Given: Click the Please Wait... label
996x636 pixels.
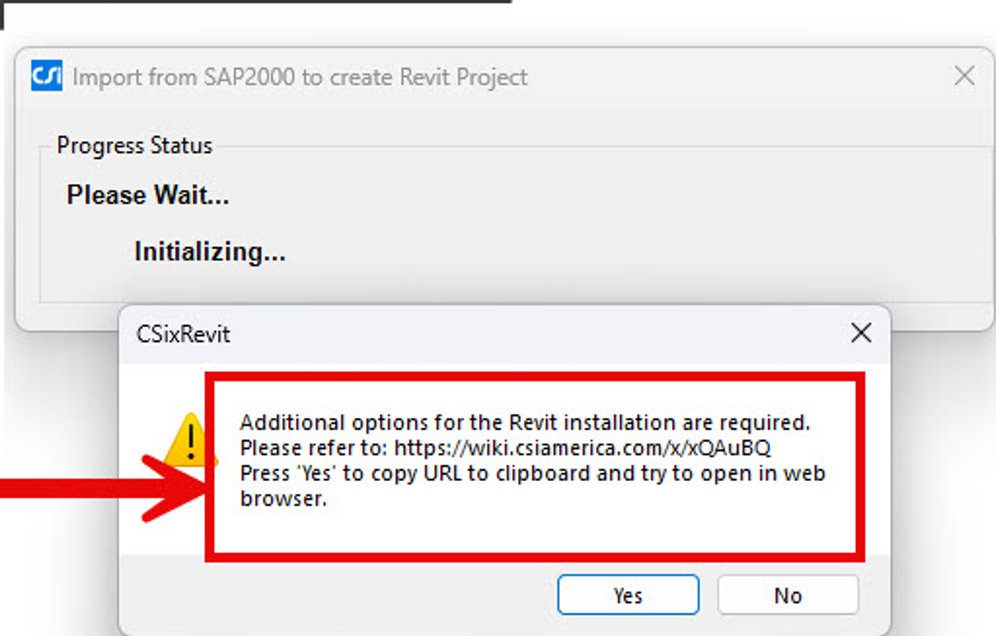Looking at the screenshot, I should [148, 195].
